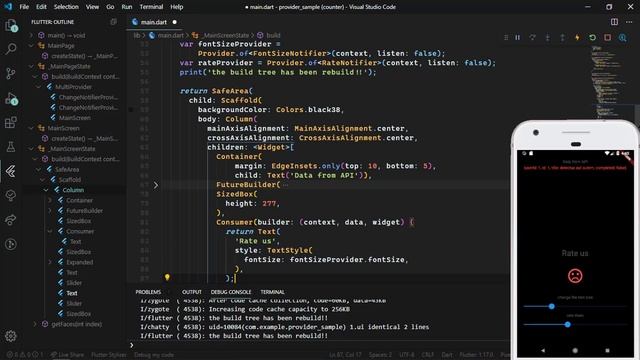This screenshot has width=640, height=360.
Task: Switch to the Output panel tab
Action: click(x=191, y=292)
